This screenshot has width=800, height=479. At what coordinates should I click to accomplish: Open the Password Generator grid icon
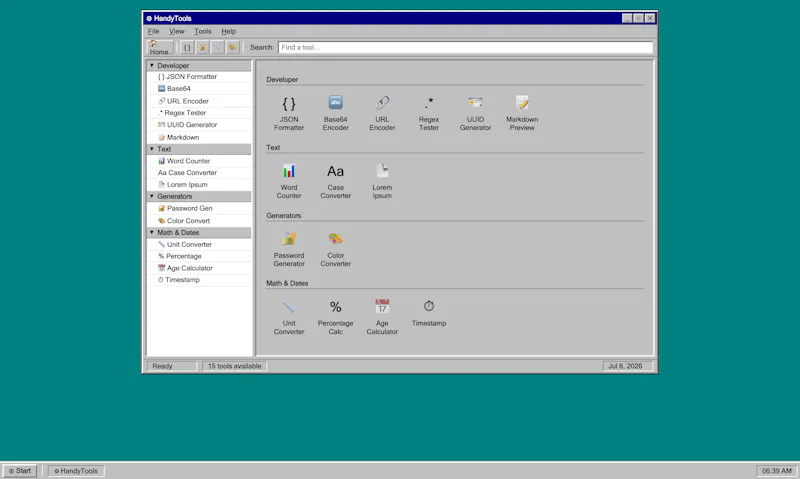pos(289,249)
